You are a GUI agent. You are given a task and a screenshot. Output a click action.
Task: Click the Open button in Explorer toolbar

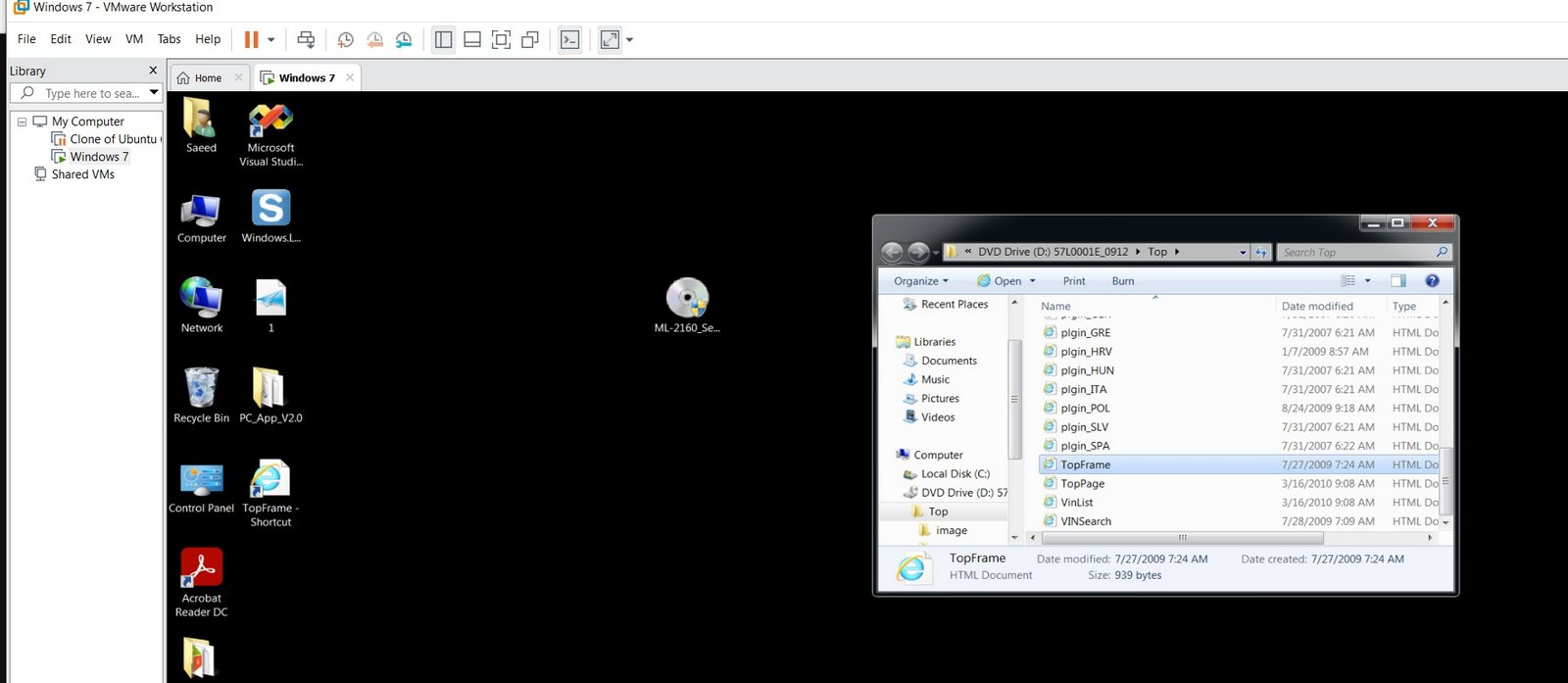click(1000, 281)
